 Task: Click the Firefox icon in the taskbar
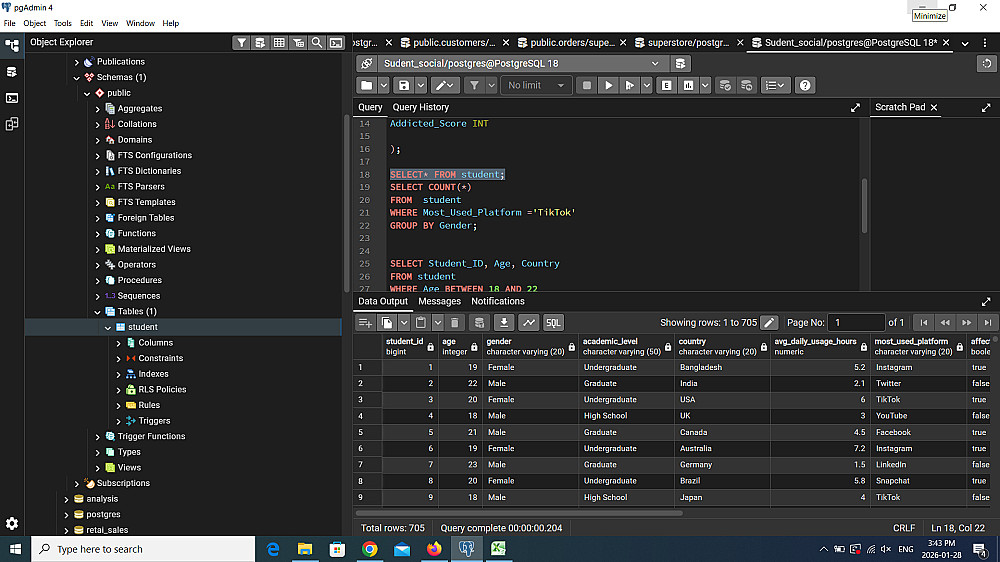click(x=433, y=549)
